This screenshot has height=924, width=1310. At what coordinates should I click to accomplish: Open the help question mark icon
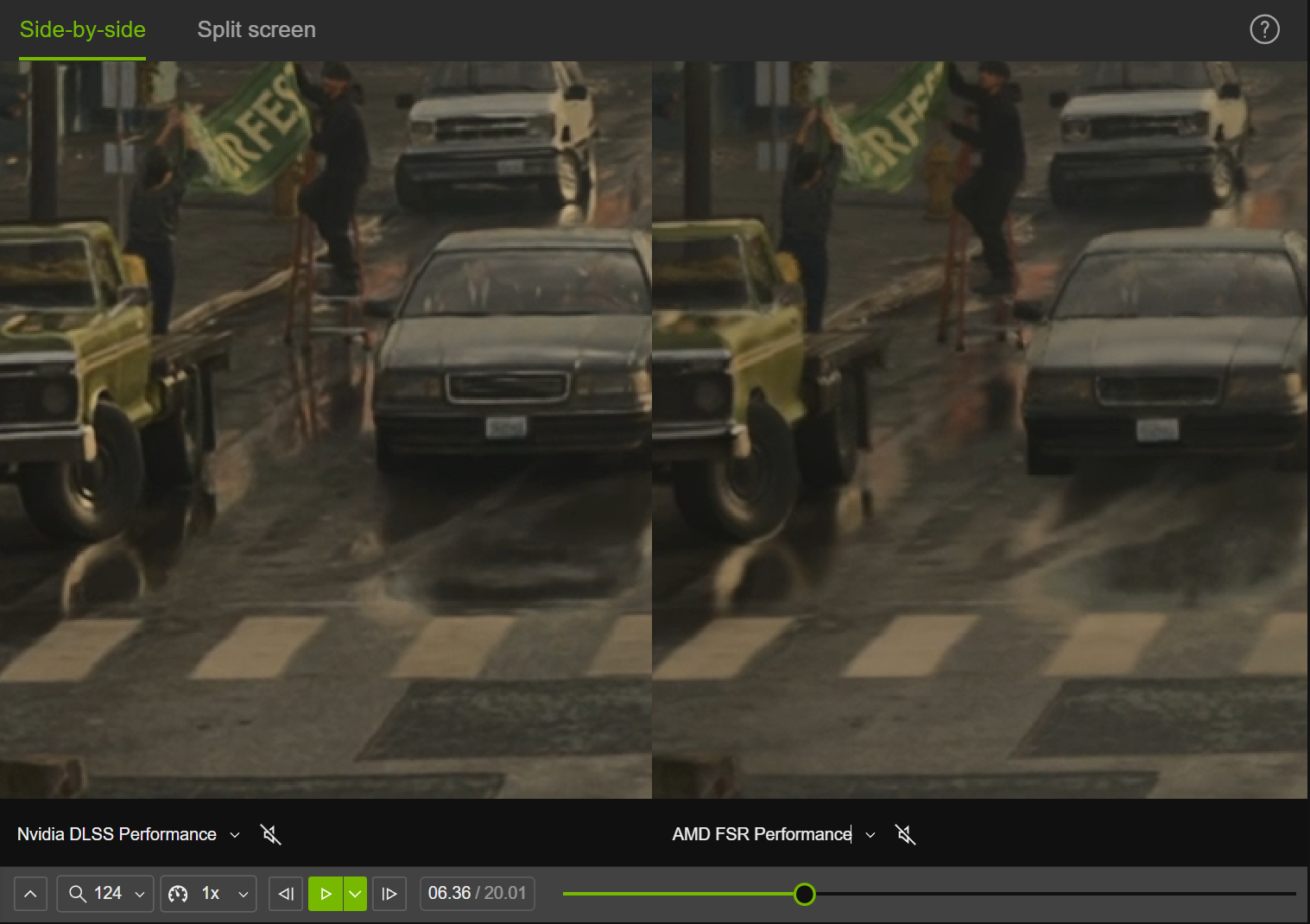point(1264,29)
